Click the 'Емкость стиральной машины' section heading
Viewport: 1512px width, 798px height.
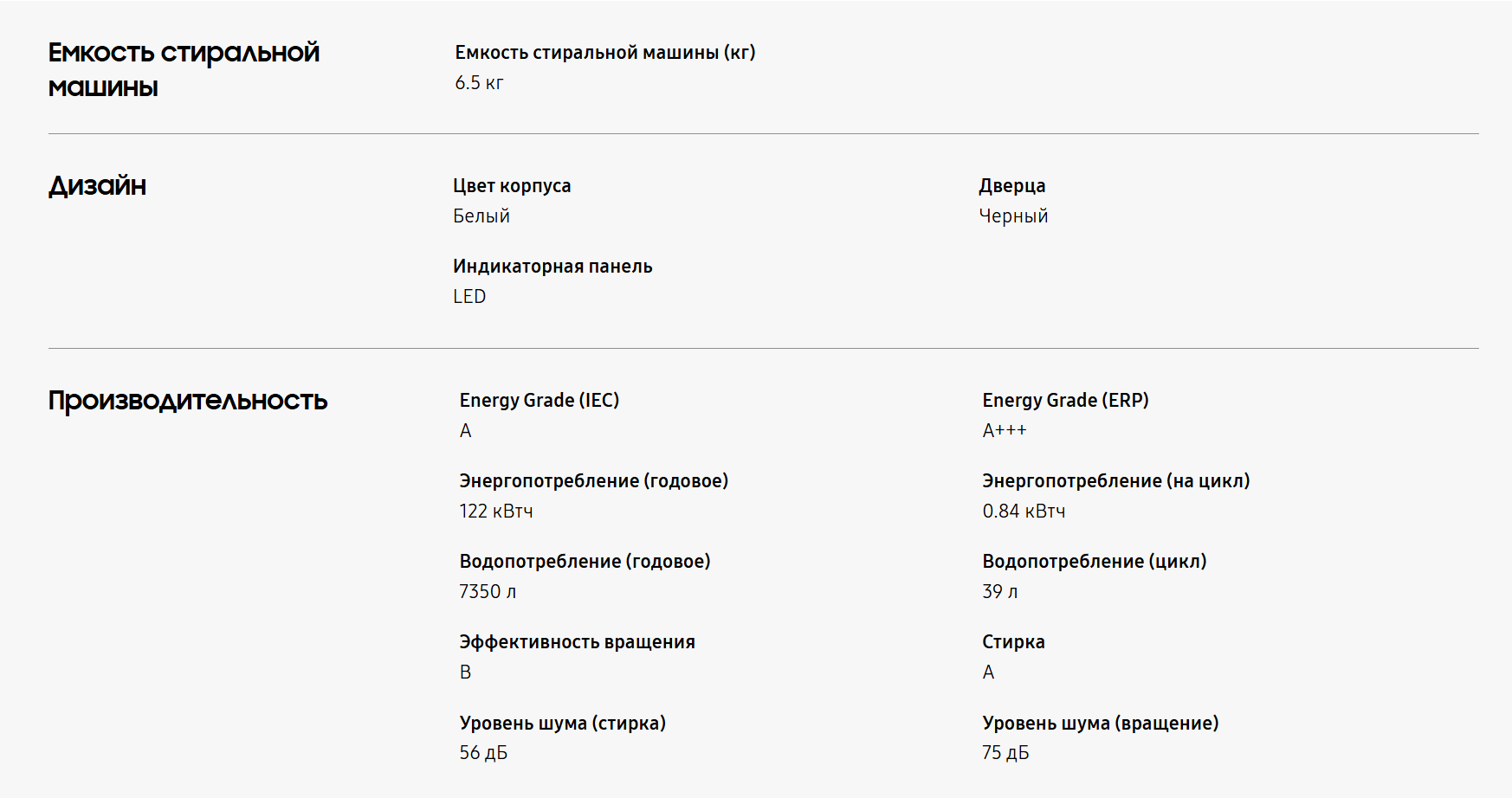tap(184, 69)
